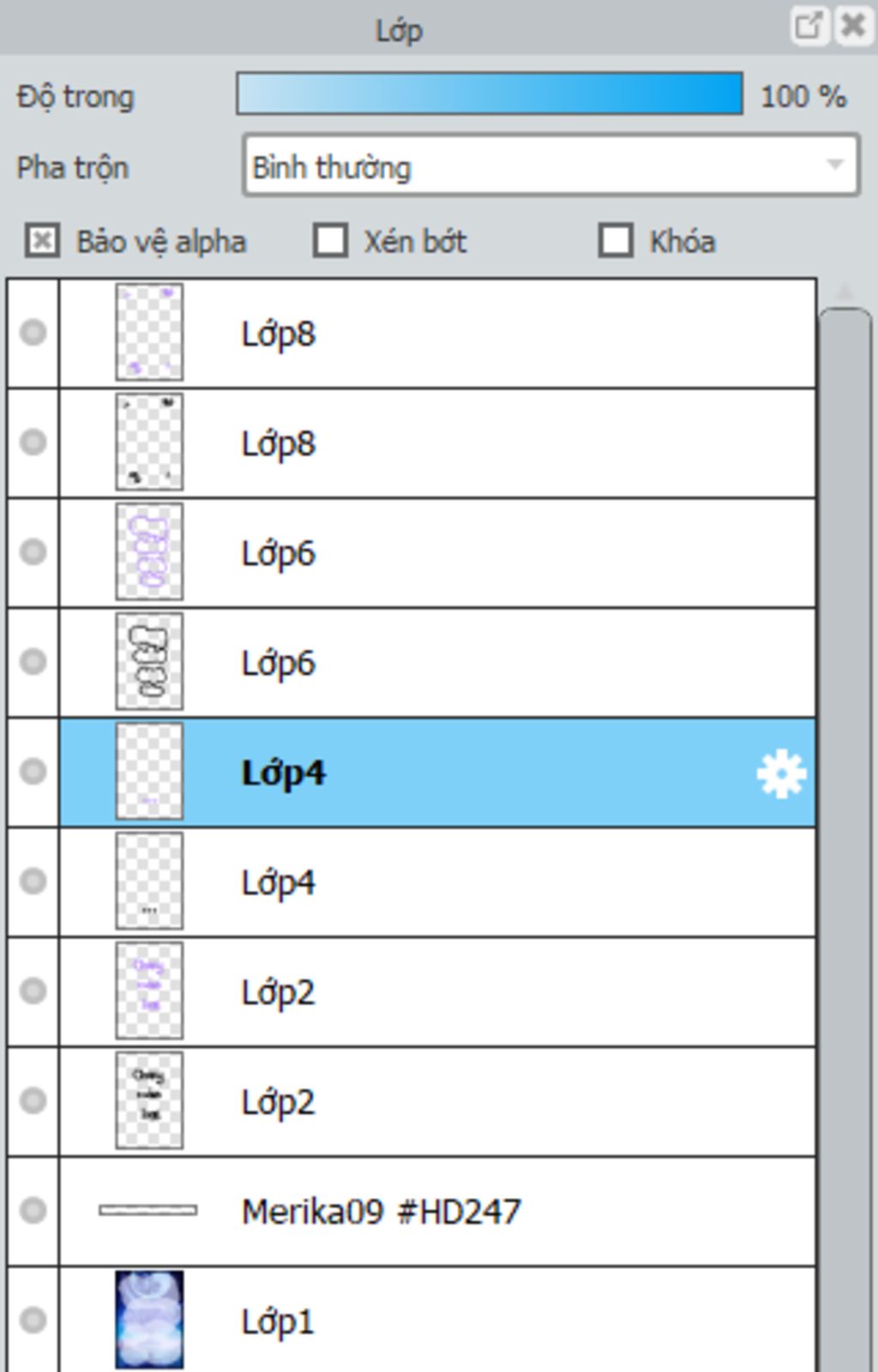This screenshot has height=1372, width=878.
Task: Enable the Khóa checkbox
Action: [616, 241]
